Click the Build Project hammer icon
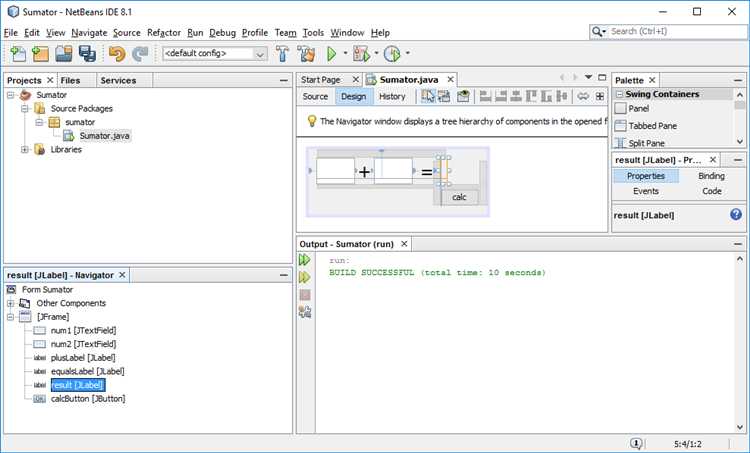Viewport: 750px width, 453px height. coord(282,54)
